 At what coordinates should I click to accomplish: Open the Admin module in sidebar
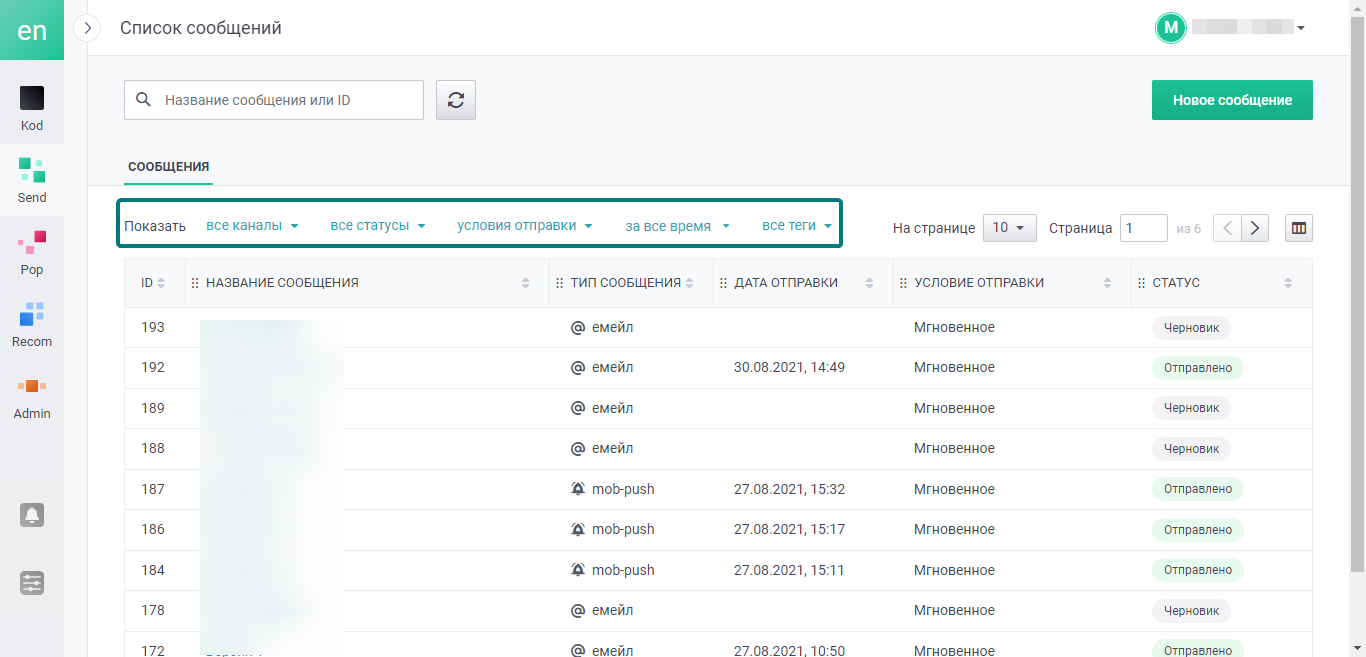[32, 397]
